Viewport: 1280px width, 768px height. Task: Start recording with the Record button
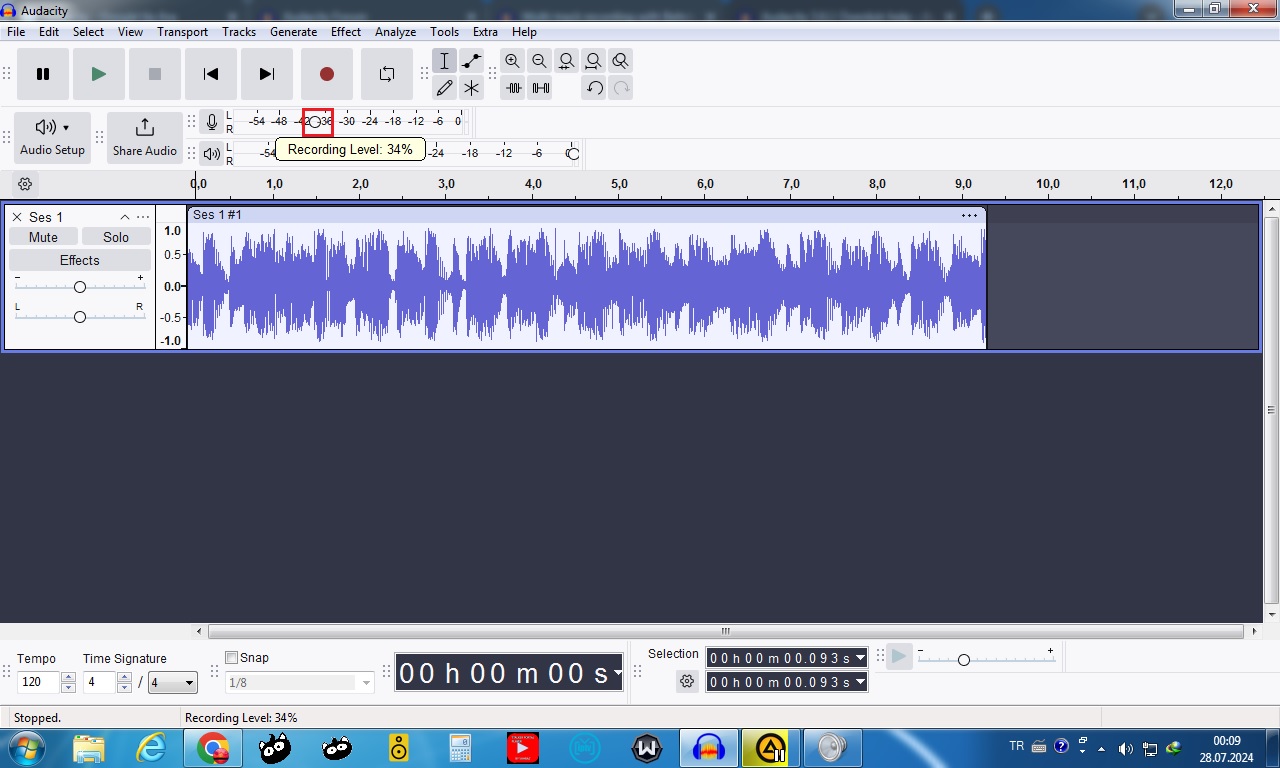pos(326,74)
